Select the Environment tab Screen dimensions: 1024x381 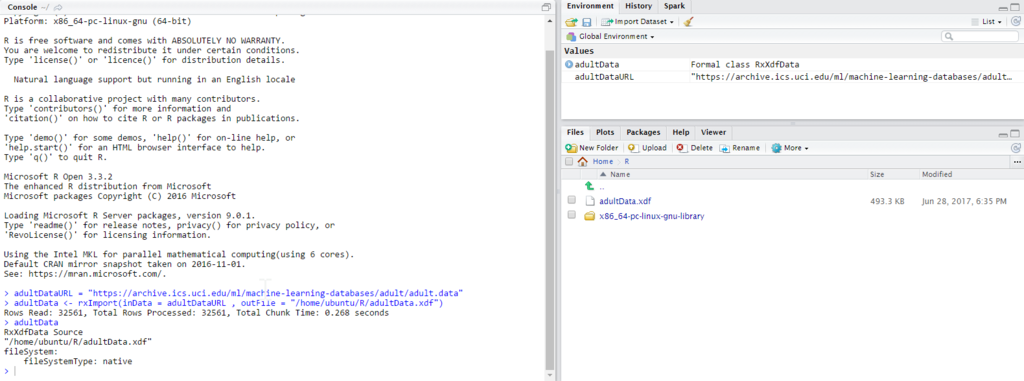point(590,7)
